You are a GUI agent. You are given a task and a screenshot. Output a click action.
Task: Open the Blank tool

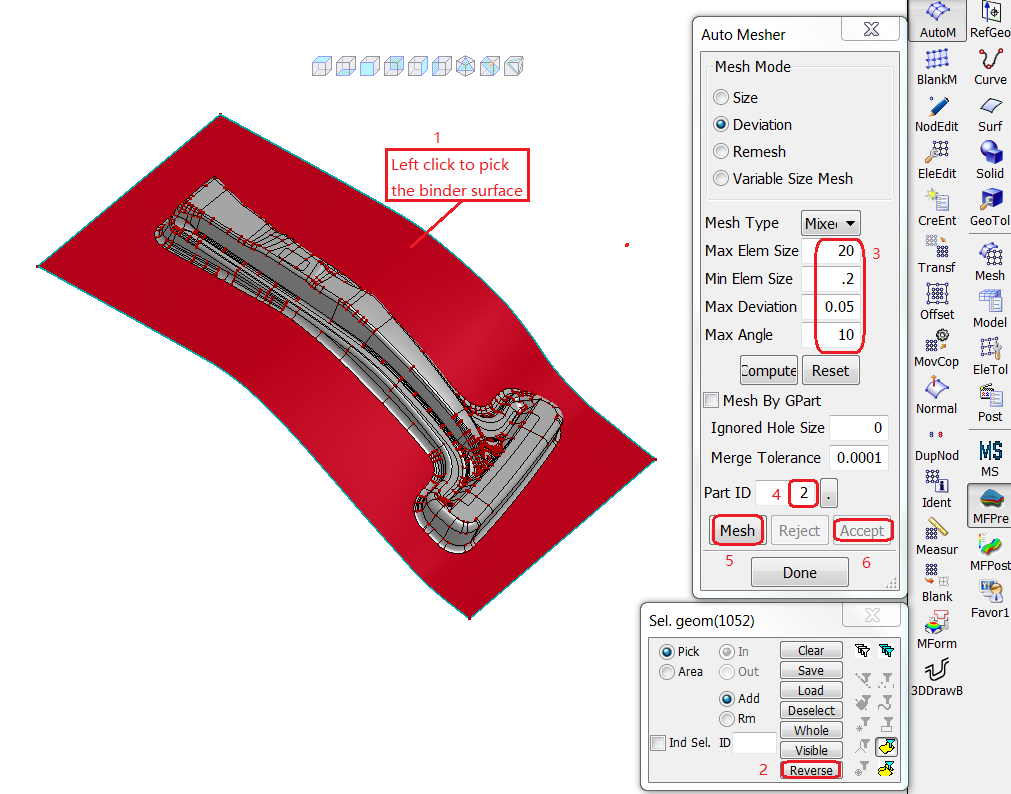[937, 585]
